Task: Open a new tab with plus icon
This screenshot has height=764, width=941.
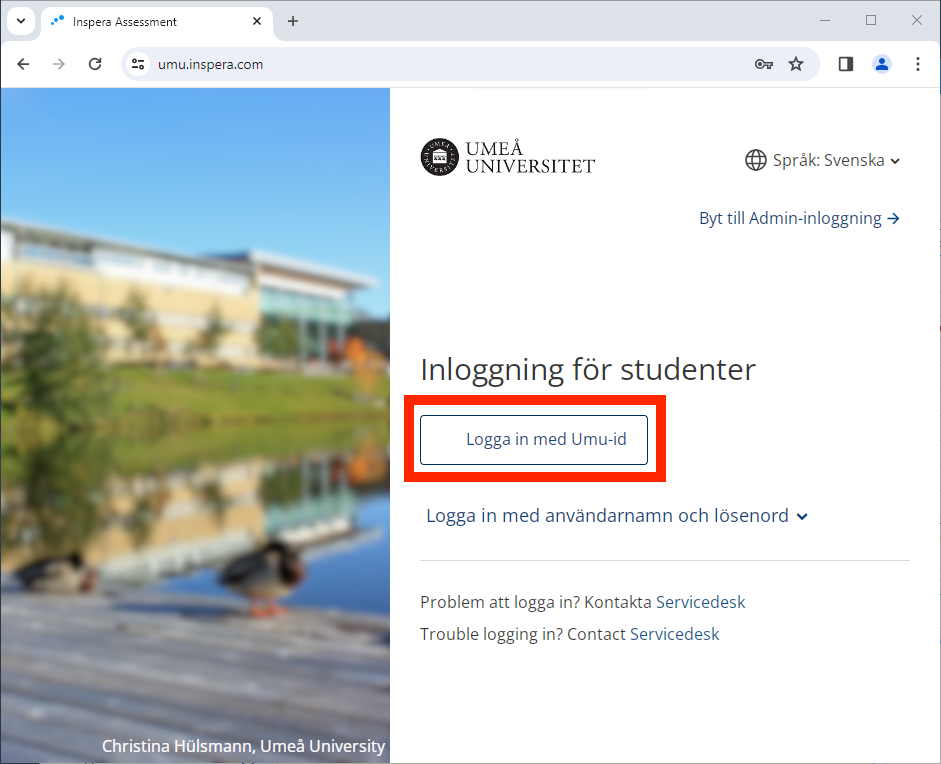Action: 293,21
